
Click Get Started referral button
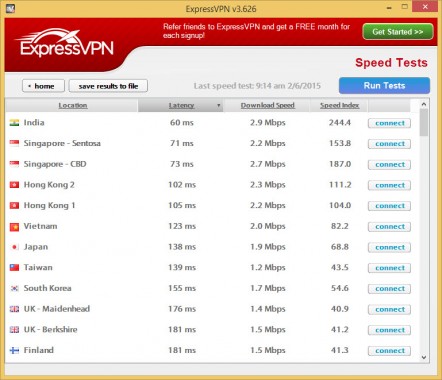pos(398,32)
